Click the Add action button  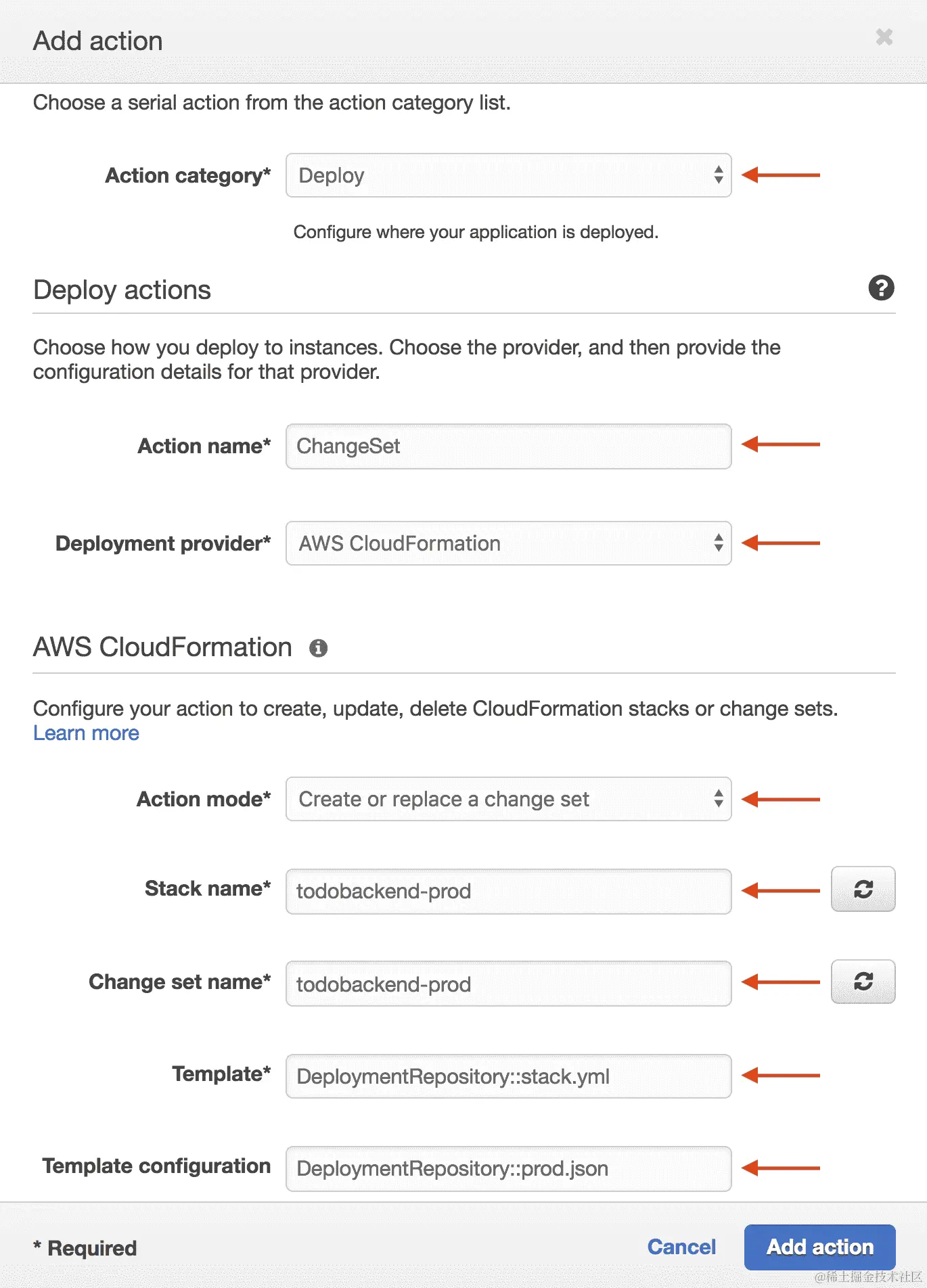819,1247
